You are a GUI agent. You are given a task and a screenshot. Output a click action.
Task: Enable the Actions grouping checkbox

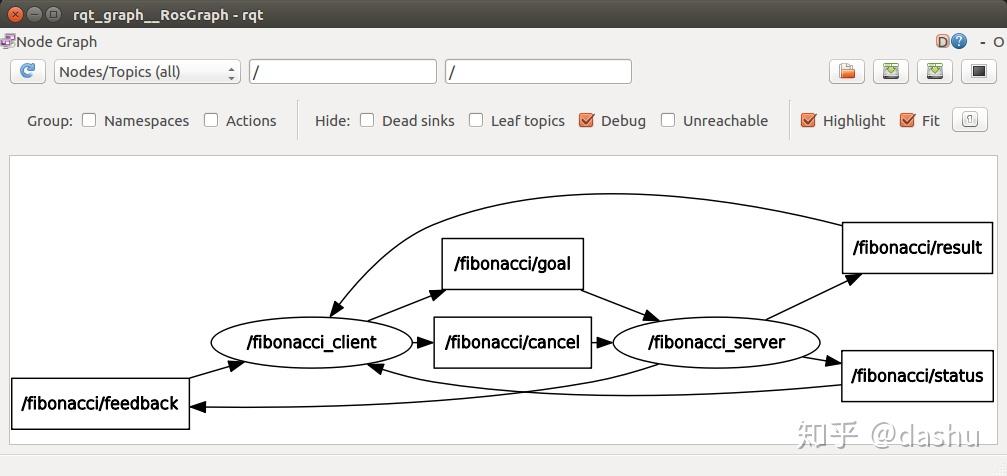(211, 120)
